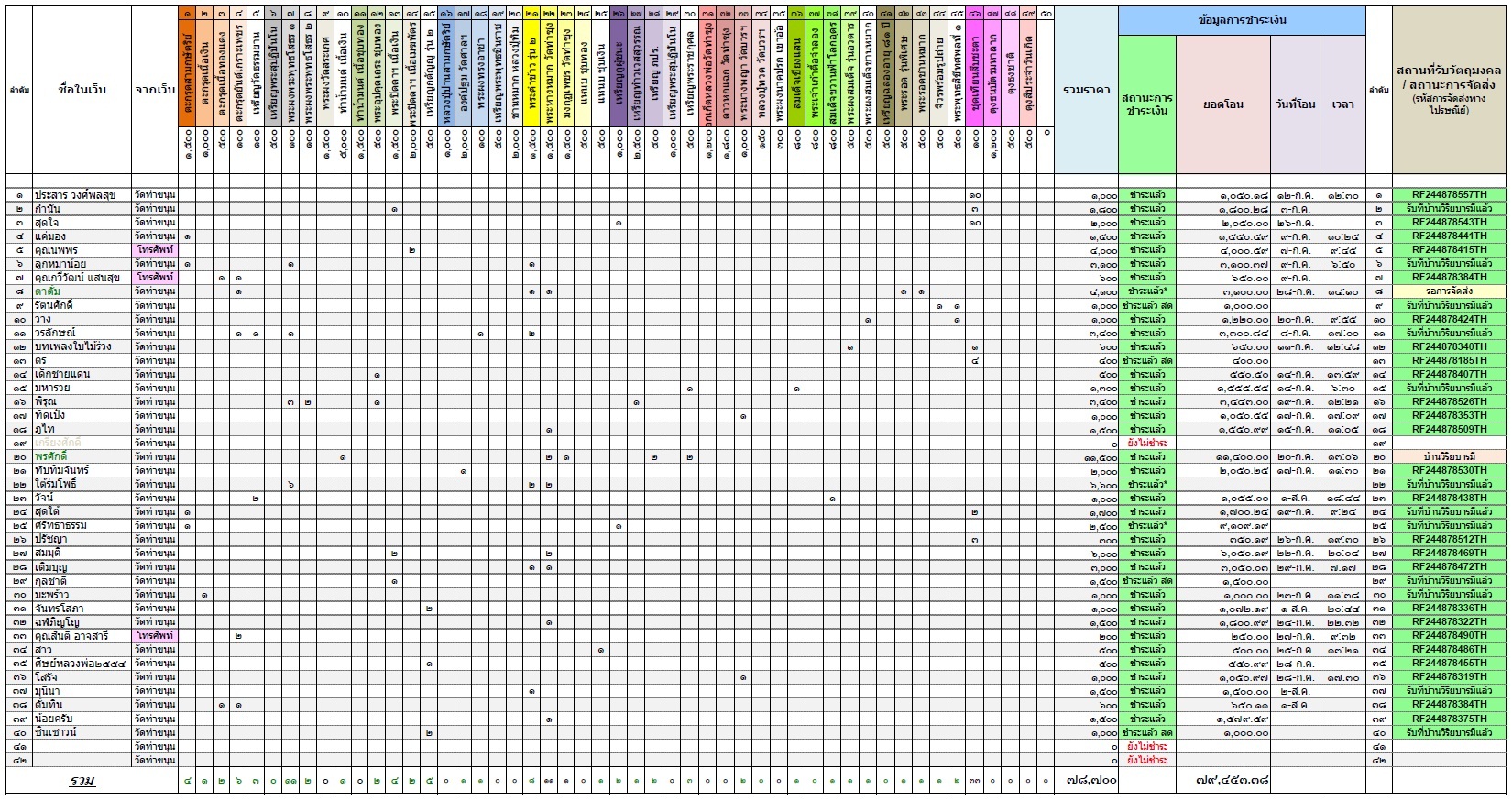Image resolution: width=1512 pixels, height=801 pixels.
Task: Click the 'รวม' totals row label
Action: coord(83,781)
